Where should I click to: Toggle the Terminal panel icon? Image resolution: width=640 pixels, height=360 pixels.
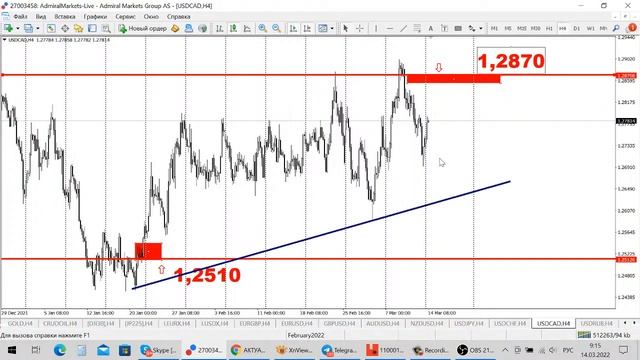pos(92,28)
